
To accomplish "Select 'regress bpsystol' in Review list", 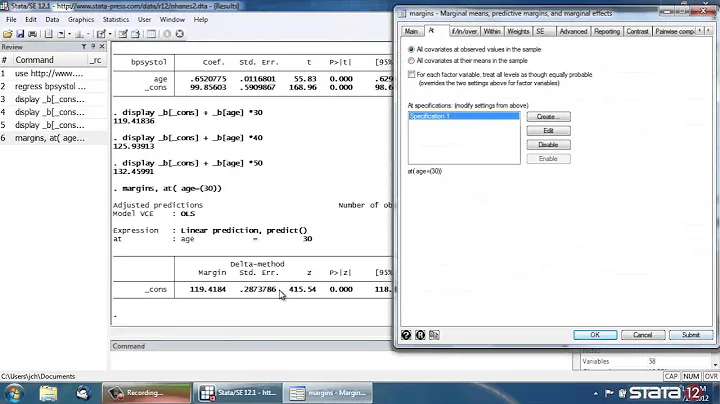I will tap(54, 86).
